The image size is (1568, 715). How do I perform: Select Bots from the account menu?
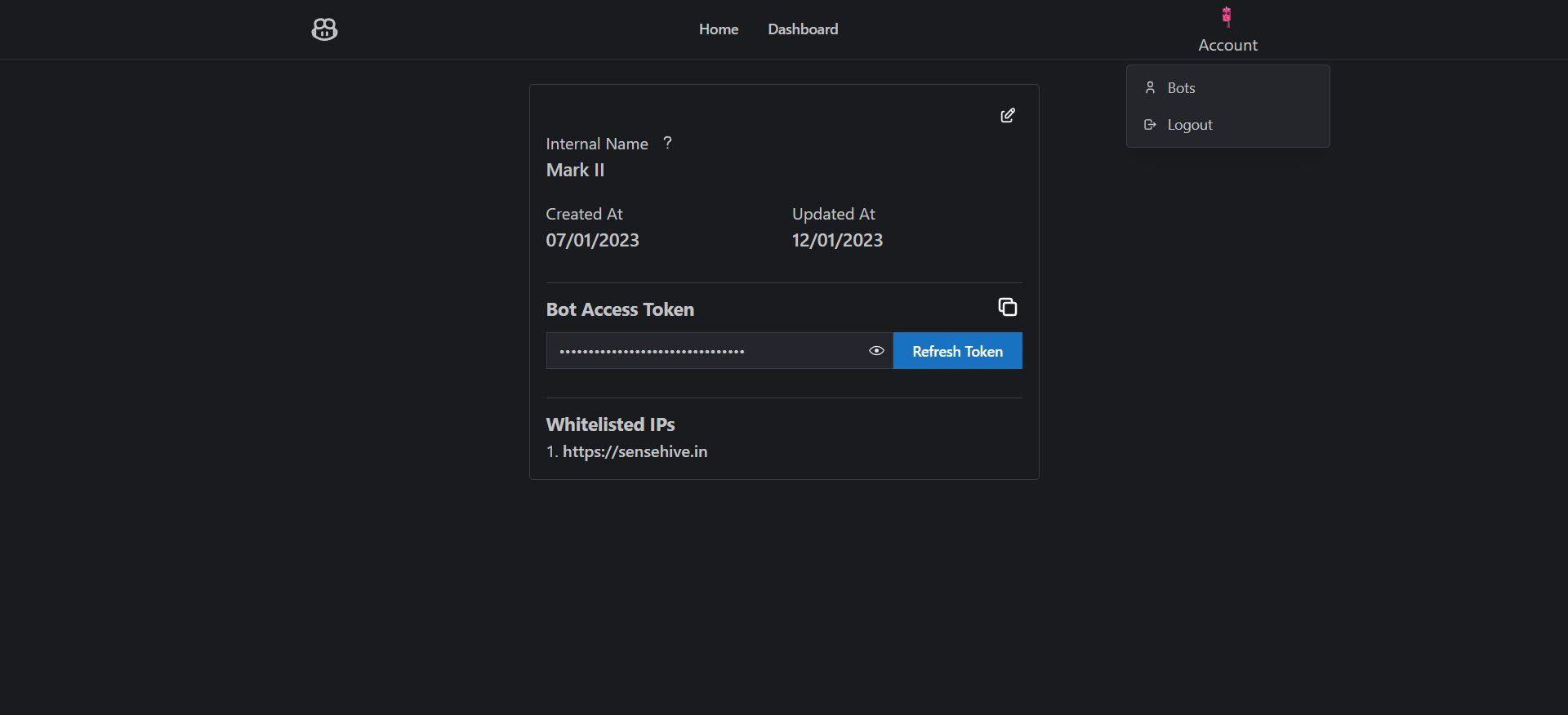pyautogui.click(x=1228, y=88)
